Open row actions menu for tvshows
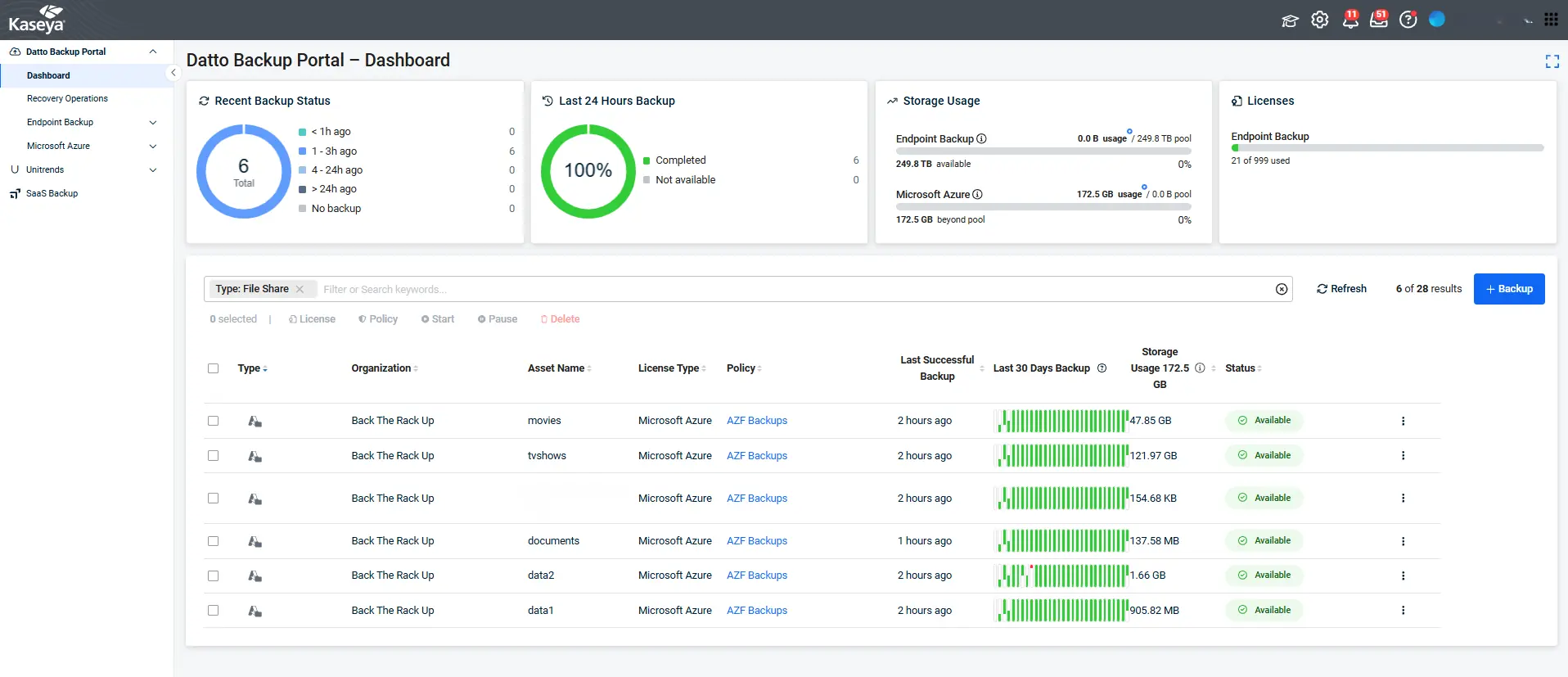This screenshot has height=677, width=1568. (x=1403, y=456)
